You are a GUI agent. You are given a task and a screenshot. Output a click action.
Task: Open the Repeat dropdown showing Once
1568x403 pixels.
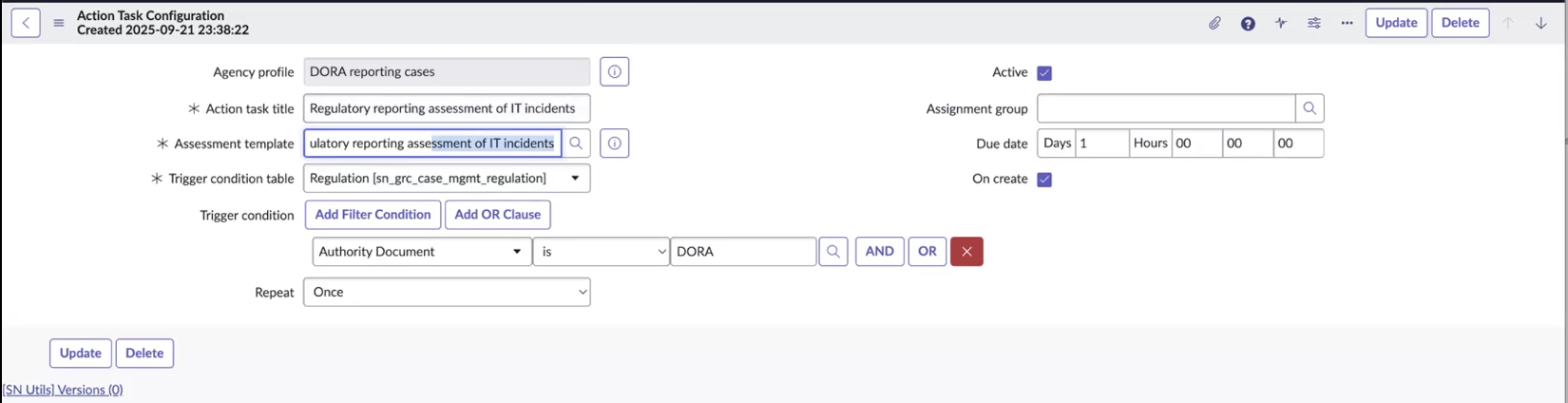point(447,292)
